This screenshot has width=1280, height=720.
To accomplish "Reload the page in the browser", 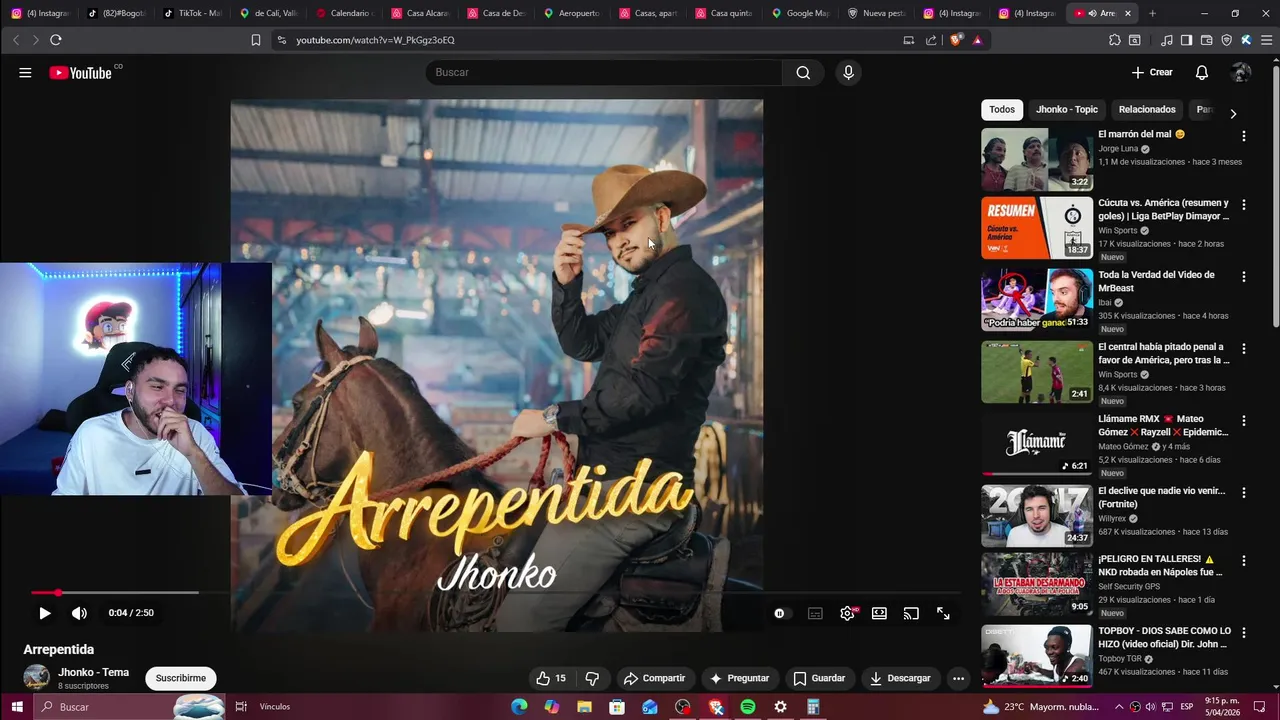I will (x=55, y=40).
